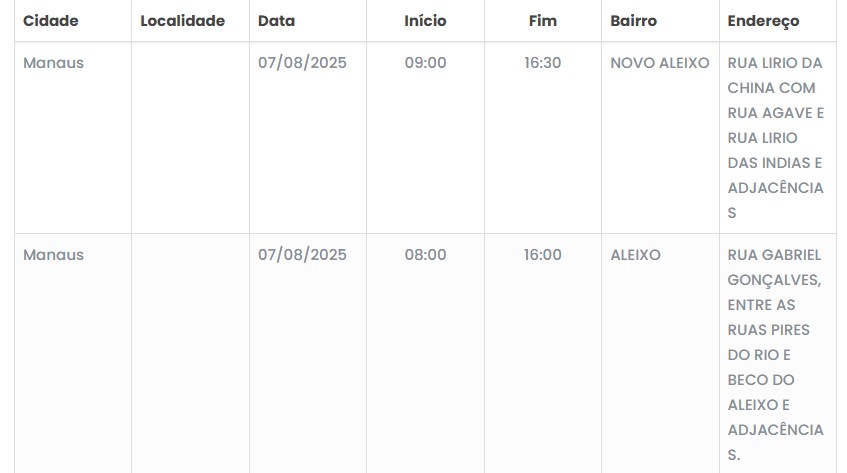Click the Endereço column header

764,21
